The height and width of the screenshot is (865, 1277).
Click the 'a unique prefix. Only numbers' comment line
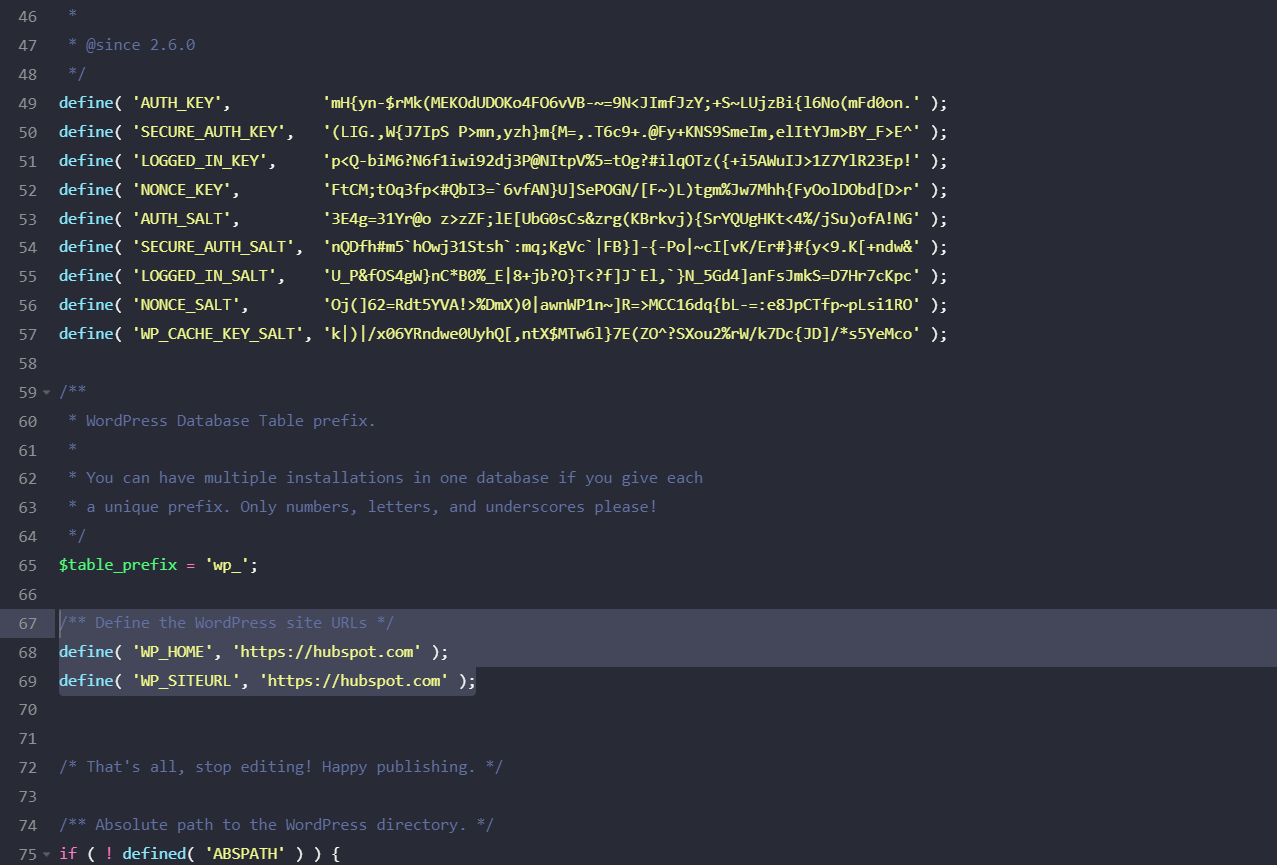[372, 507]
